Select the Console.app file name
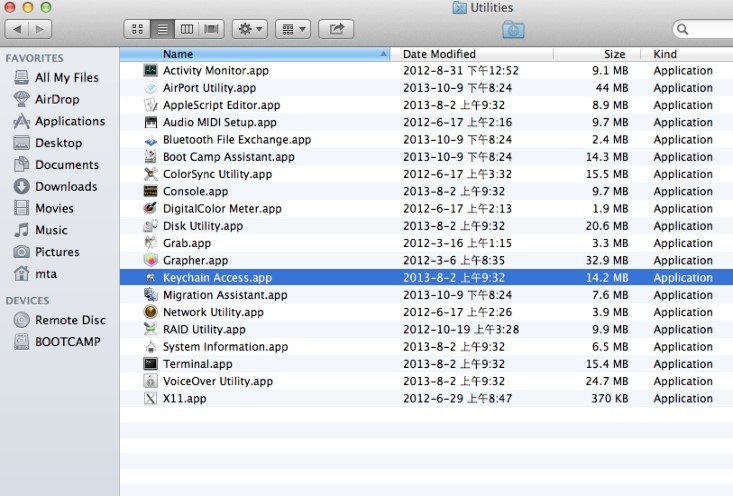The width and height of the screenshot is (733, 496). 195,192
